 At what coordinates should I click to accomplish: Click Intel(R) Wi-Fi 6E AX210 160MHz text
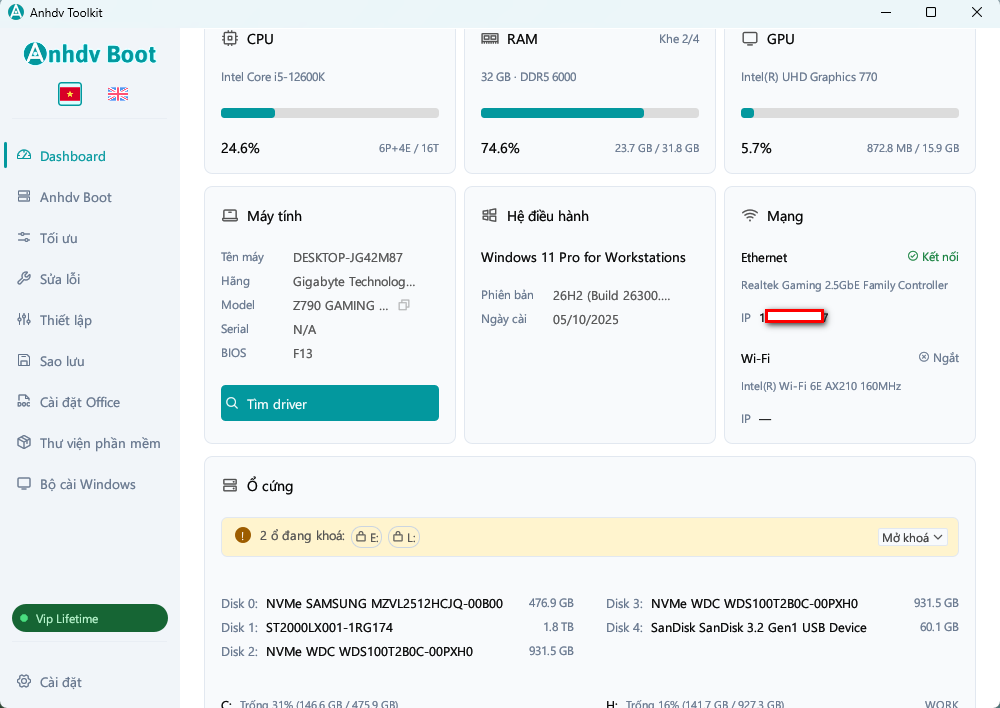[x=821, y=386]
